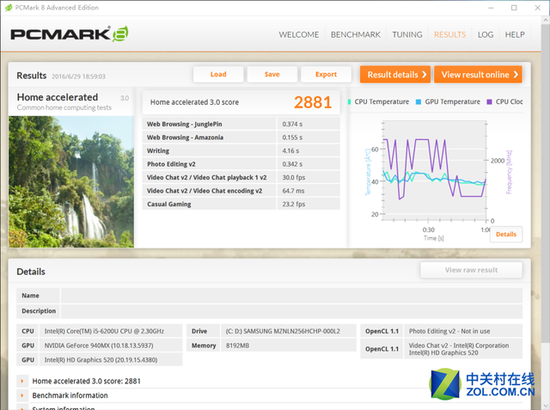Click the PCMark 8 logo
This screenshot has width=550, height=410.
[69, 34]
